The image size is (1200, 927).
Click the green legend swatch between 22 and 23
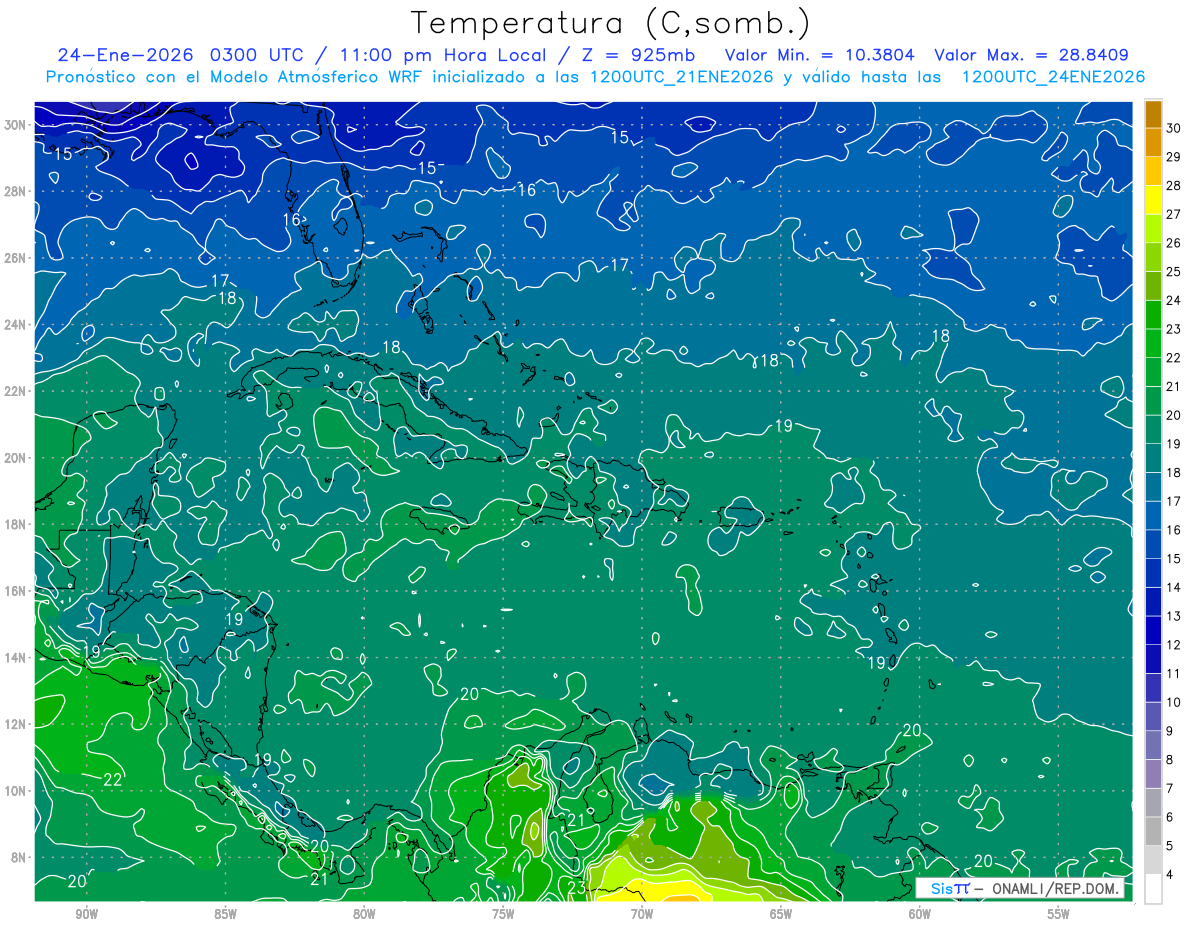pos(1153,343)
